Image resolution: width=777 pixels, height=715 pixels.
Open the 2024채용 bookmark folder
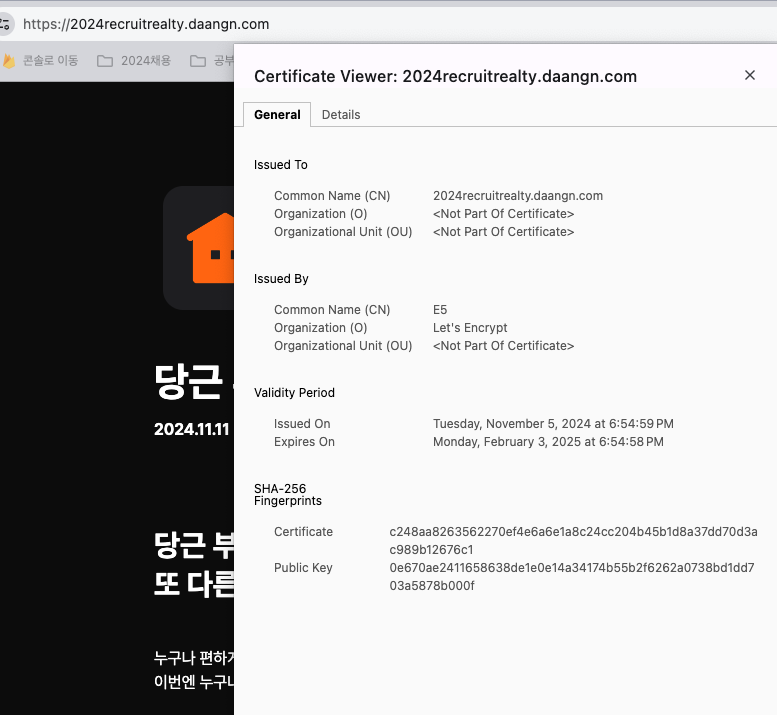(134, 61)
